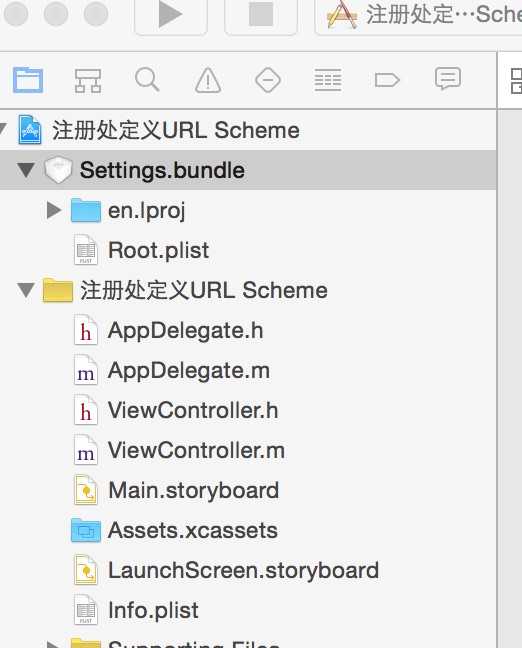Open the Breakpoint navigator tag icon
This screenshot has width=522, height=648.
click(387, 80)
